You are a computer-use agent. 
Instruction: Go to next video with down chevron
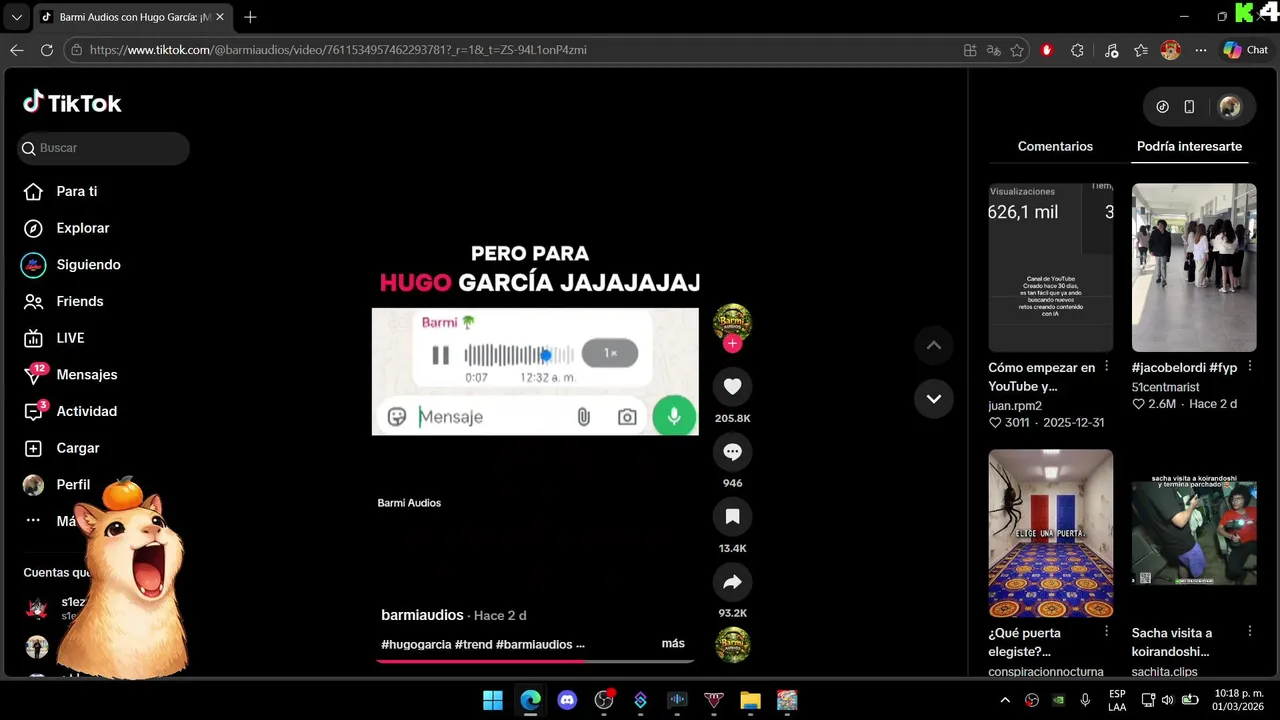pyautogui.click(x=933, y=399)
